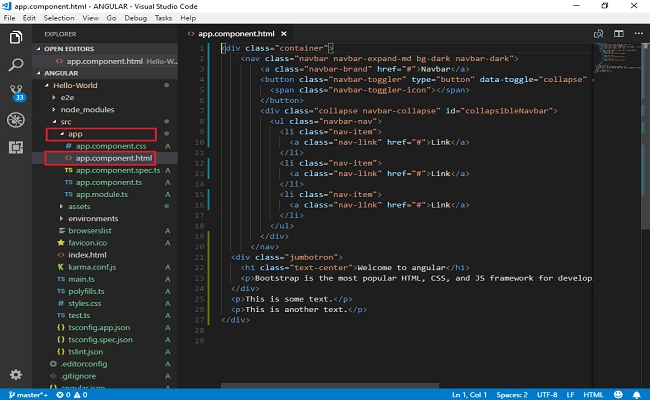The width and height of the screenshot is (650, 400).
Task: Open polyfills.ts file
Action: [105, 291]
